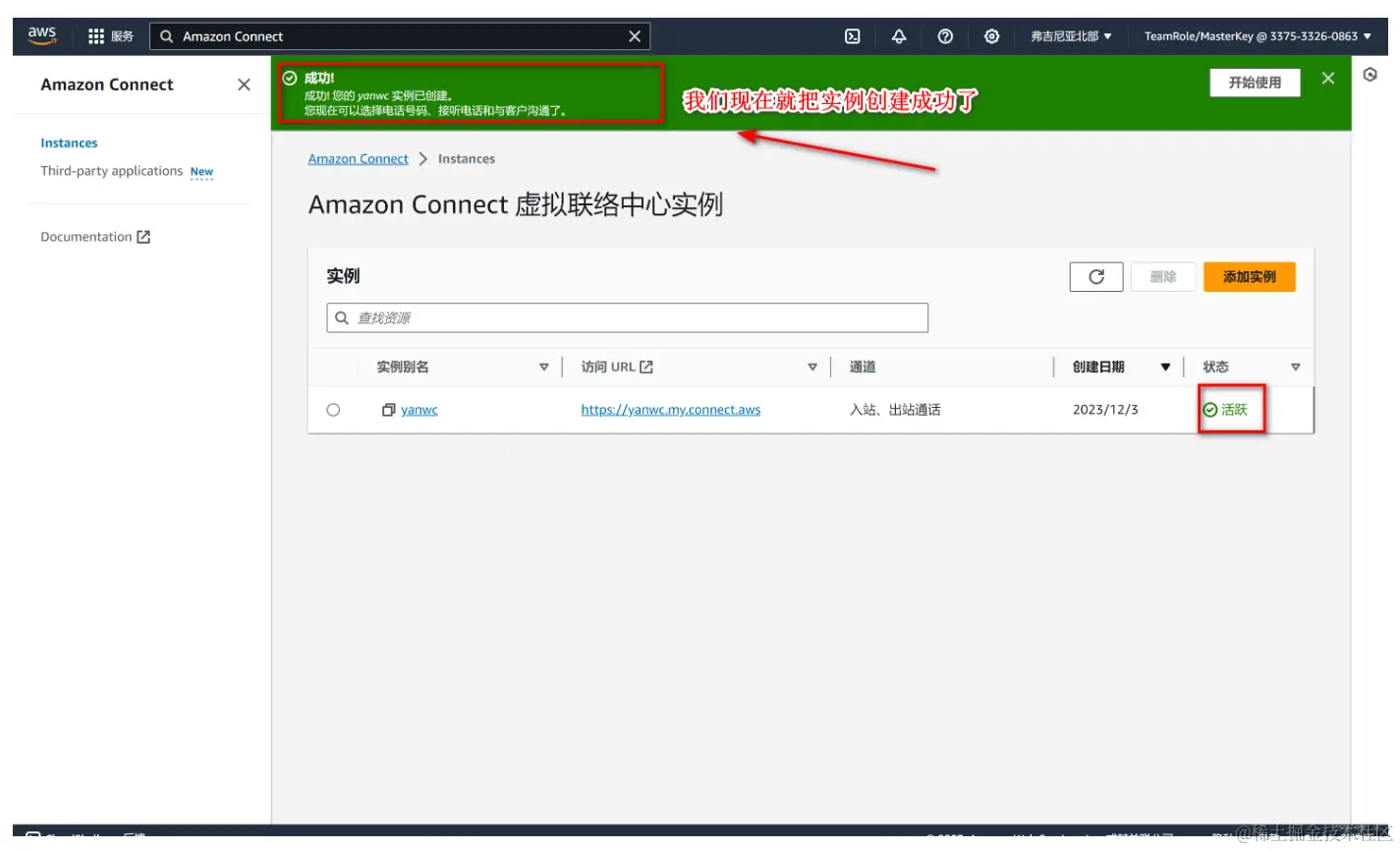Click the channels column header
Screen dimensions: 1400x850
click(x=863, y=367)
